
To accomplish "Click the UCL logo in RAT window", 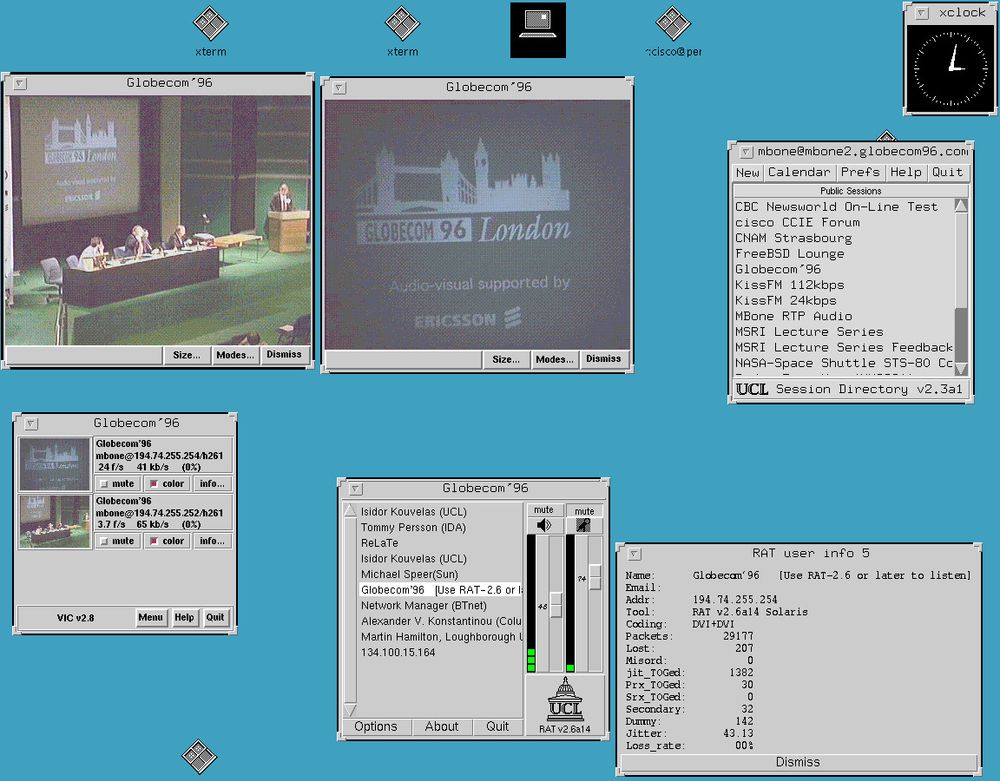I will 565,699.
